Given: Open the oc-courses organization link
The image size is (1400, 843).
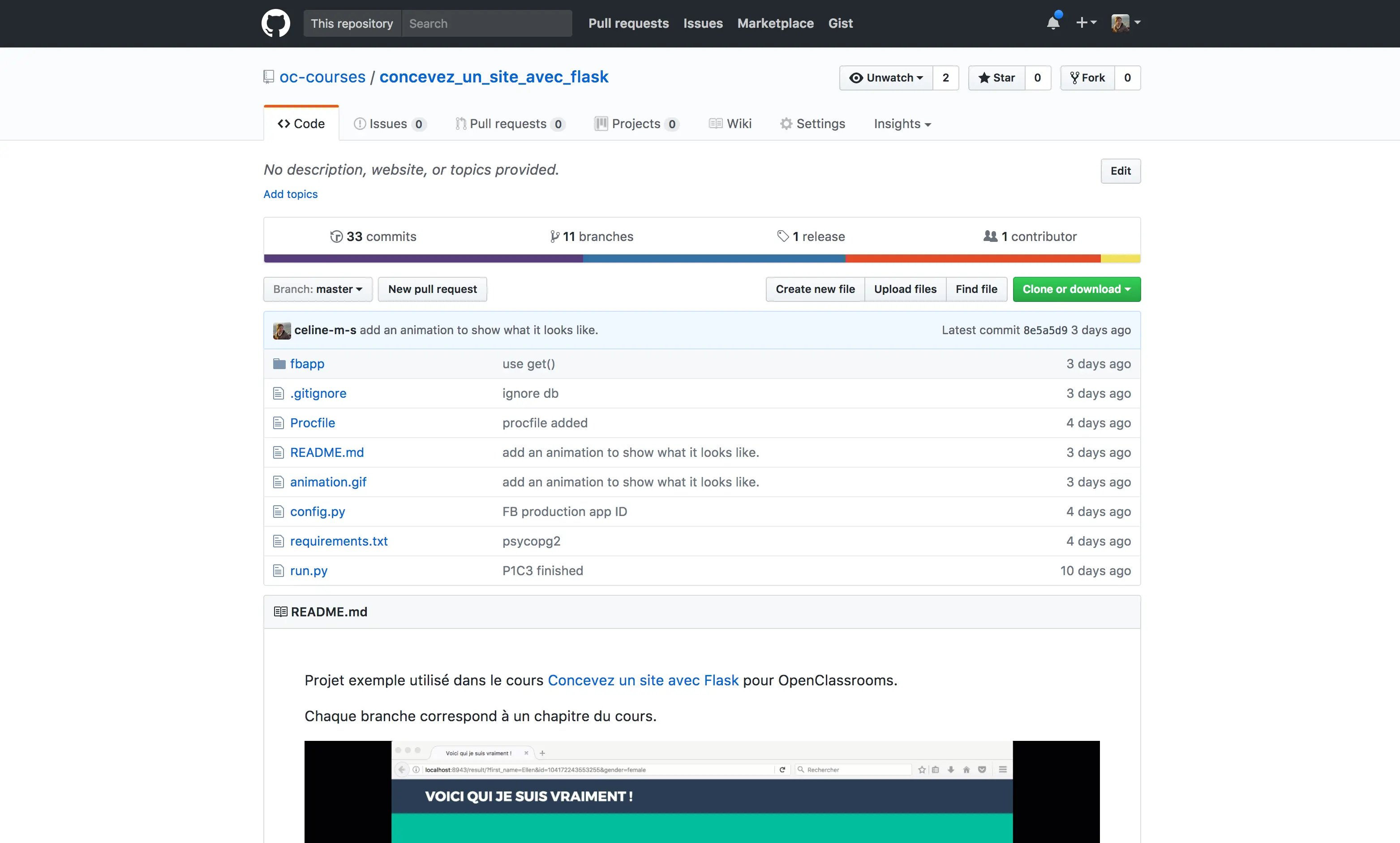Looking at the screenshot, I should [322, 77].
